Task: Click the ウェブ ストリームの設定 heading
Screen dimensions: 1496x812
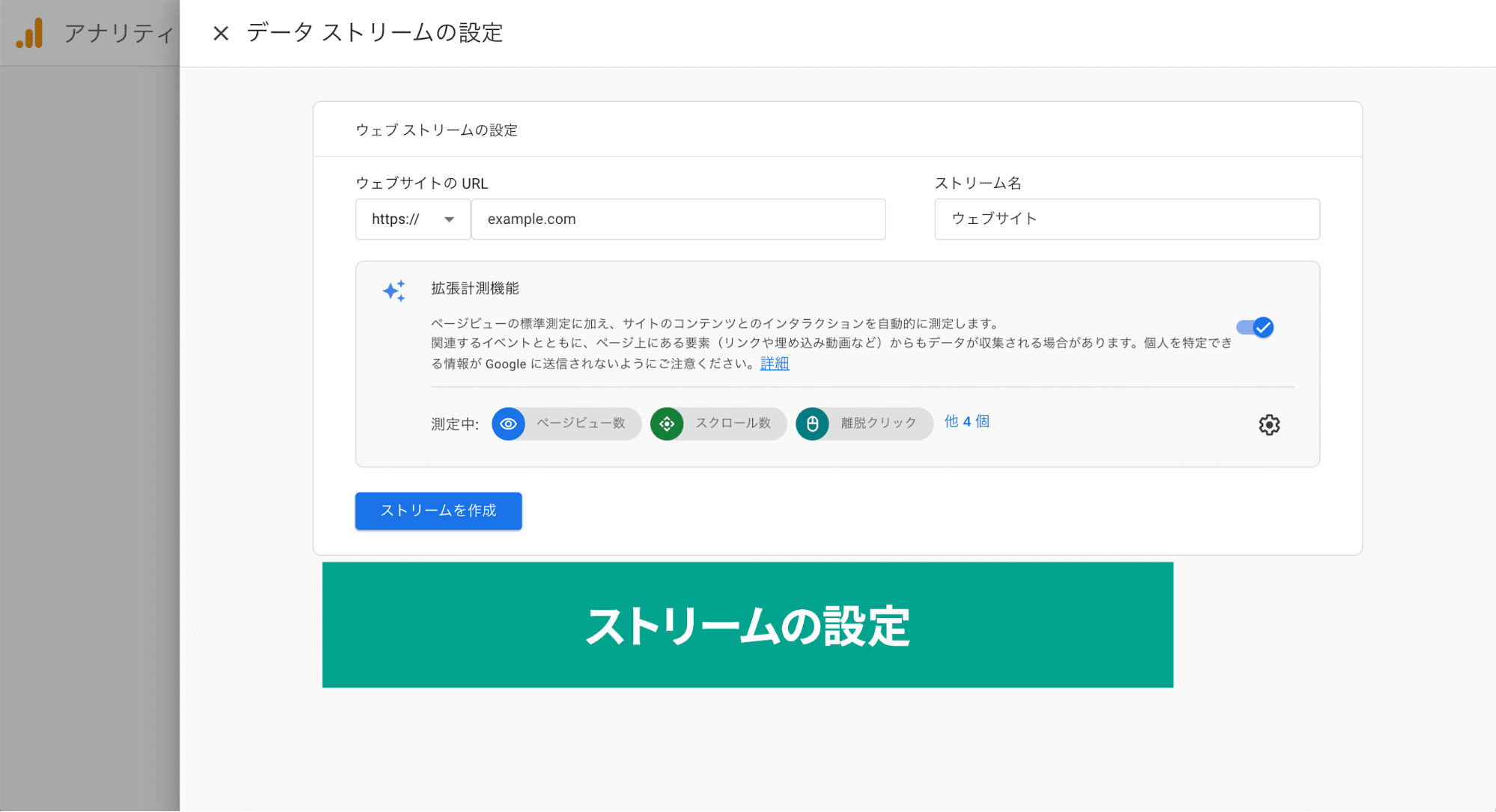Action: pyautogui.click(x=436, y=130)
